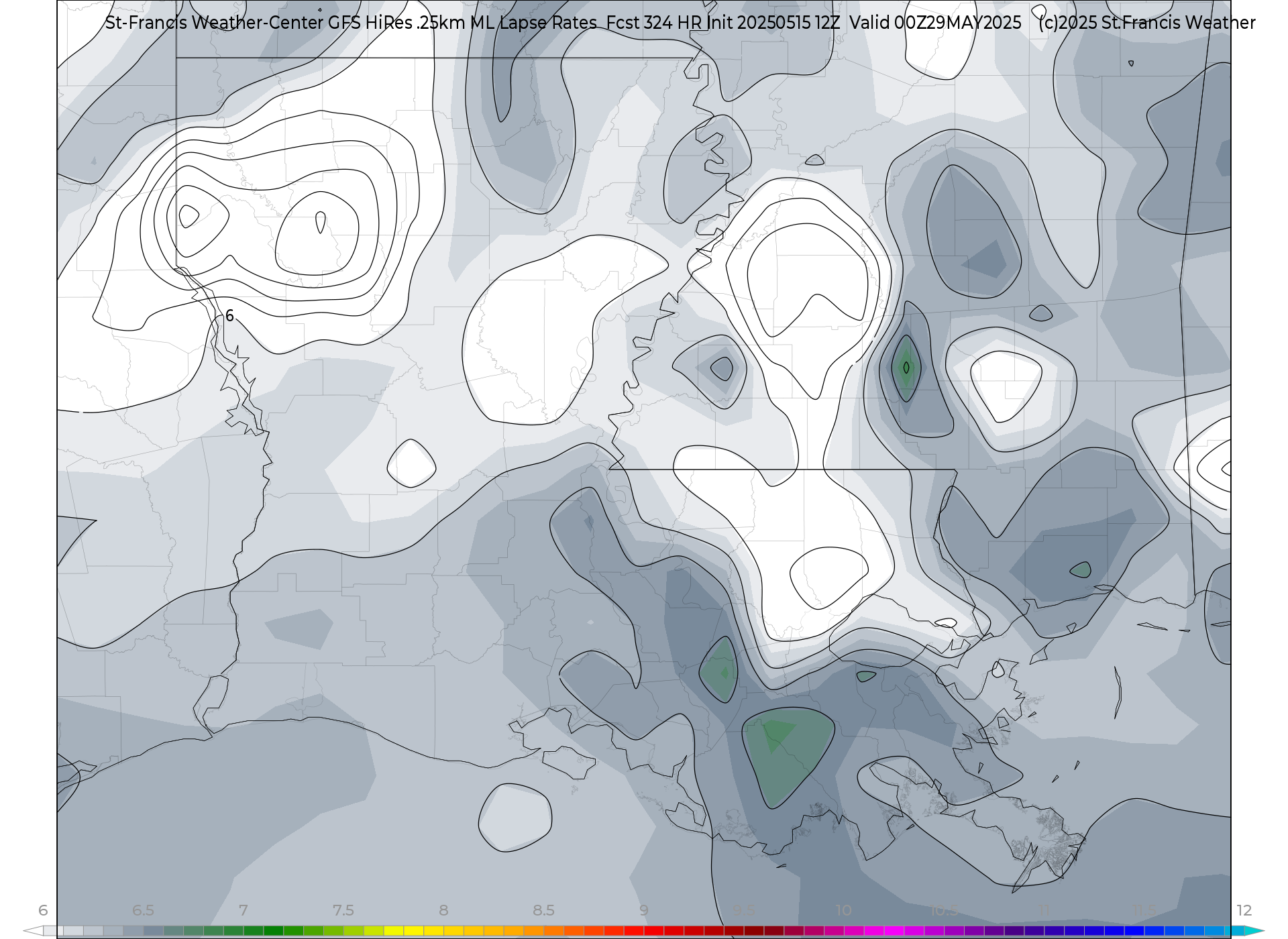Click the colorbar tick label "10"
The image size is (1288, 939).
844,910
